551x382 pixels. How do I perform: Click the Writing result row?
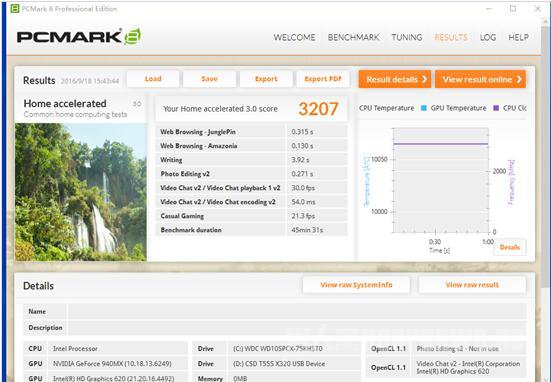tap(251, 160)
